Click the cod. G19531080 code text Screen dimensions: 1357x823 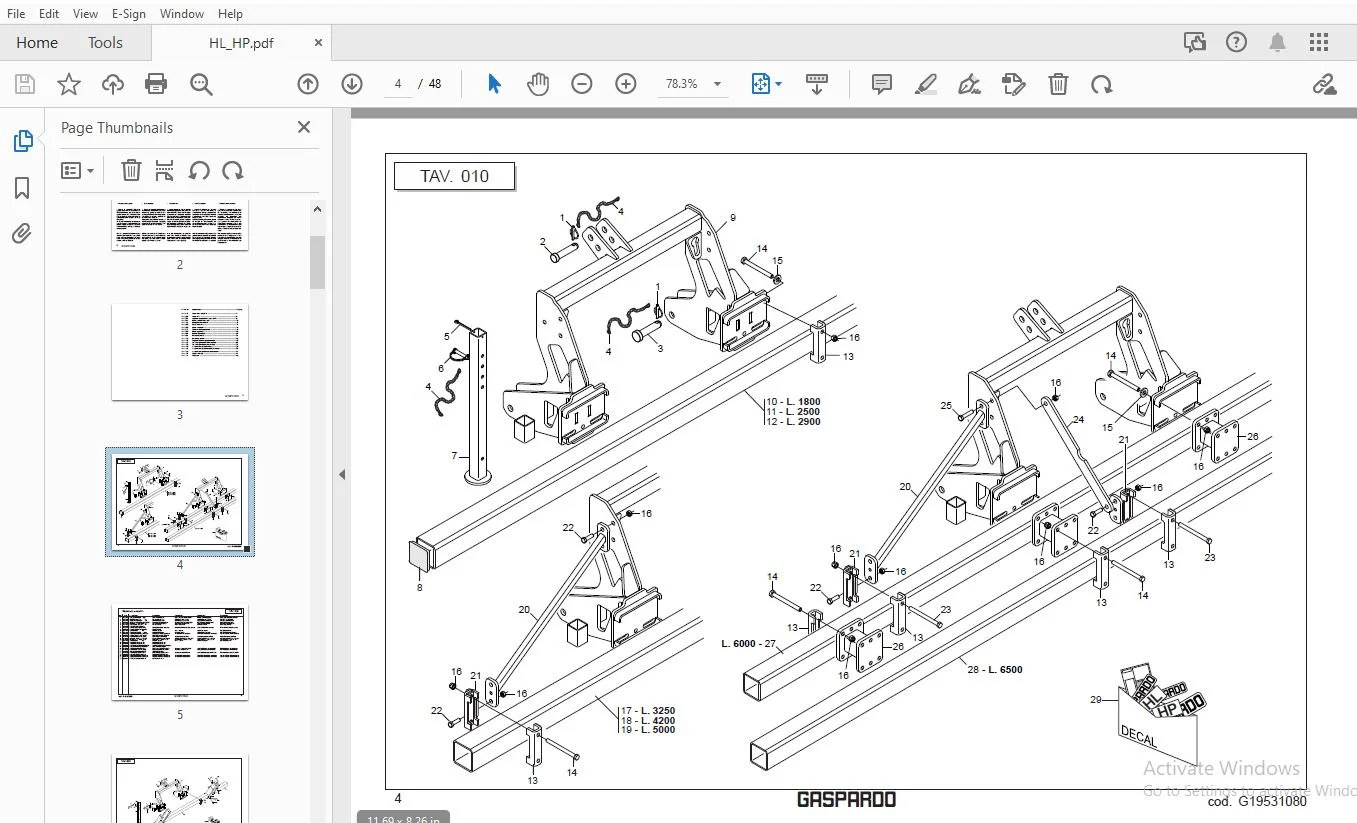(x=1257, y=801)
